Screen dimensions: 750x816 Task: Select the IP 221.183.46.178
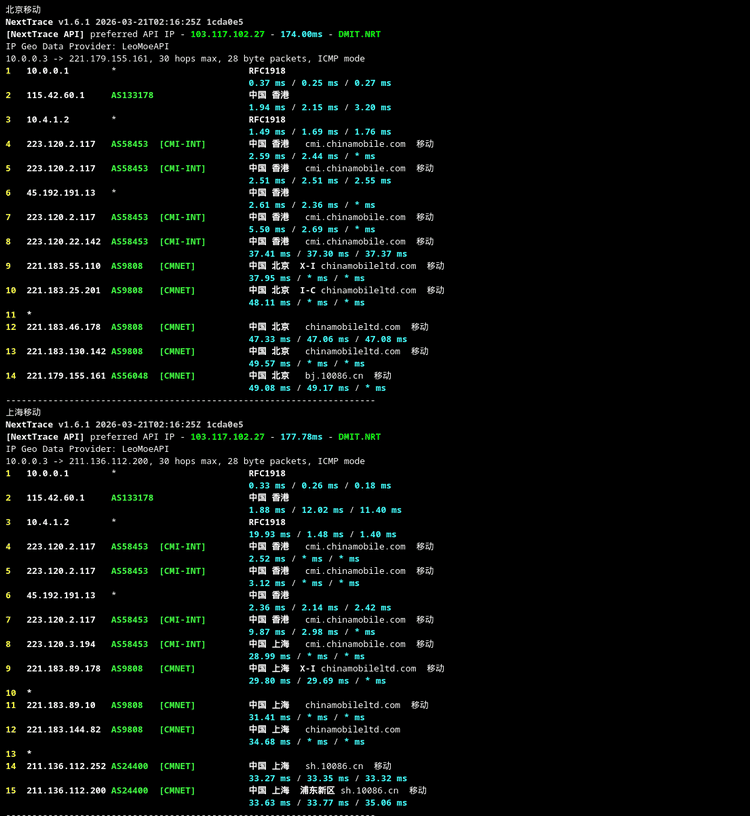point(63,327)
